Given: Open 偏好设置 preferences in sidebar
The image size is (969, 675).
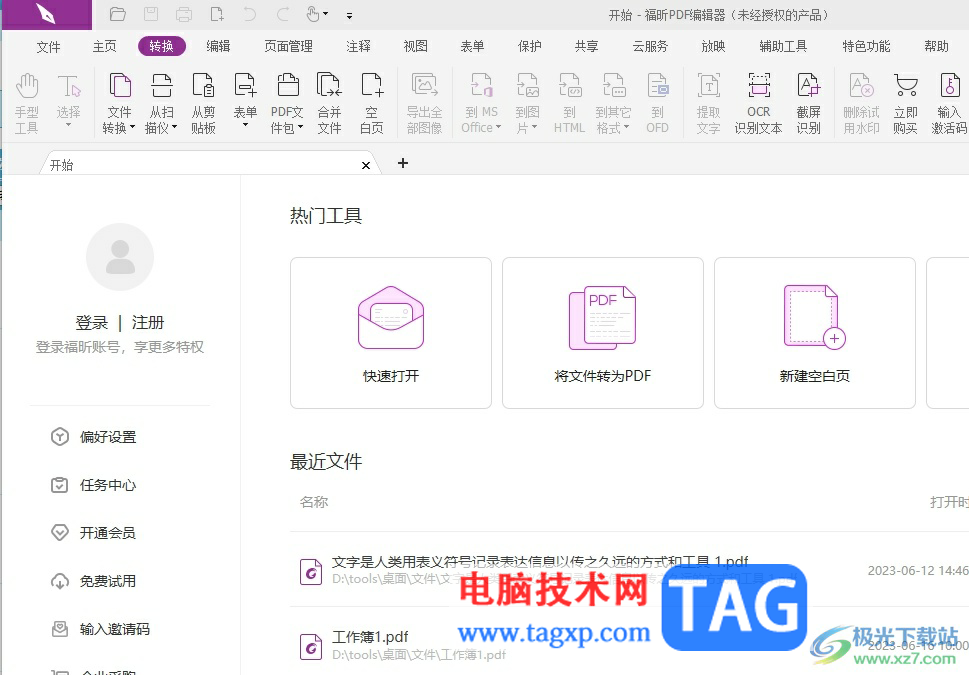Looking at the screenshot, I should [x=93, y=437].
